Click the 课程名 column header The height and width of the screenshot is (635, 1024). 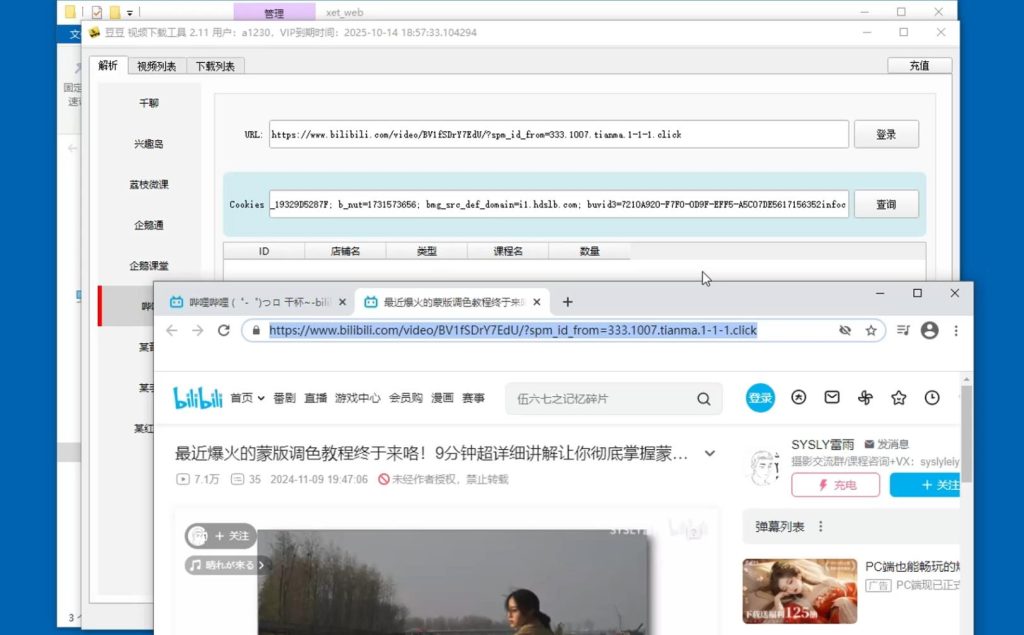(x=508, y=251)
